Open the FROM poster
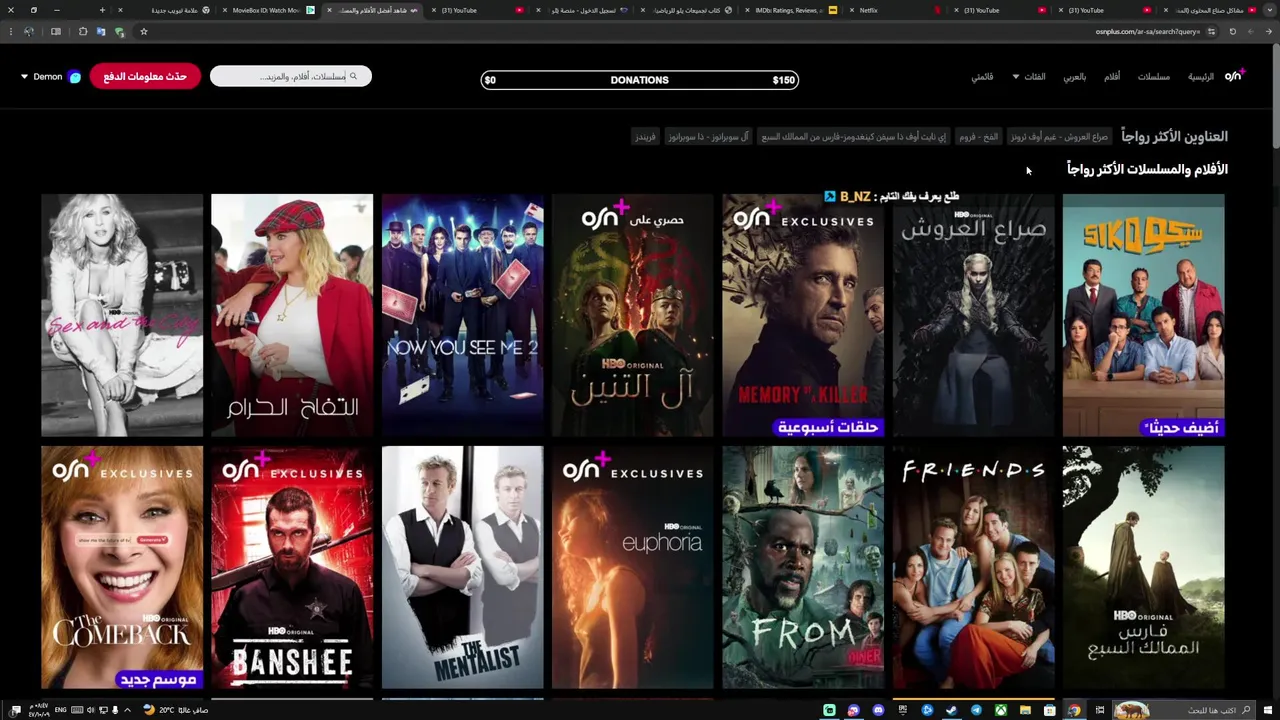 point(803,568)
